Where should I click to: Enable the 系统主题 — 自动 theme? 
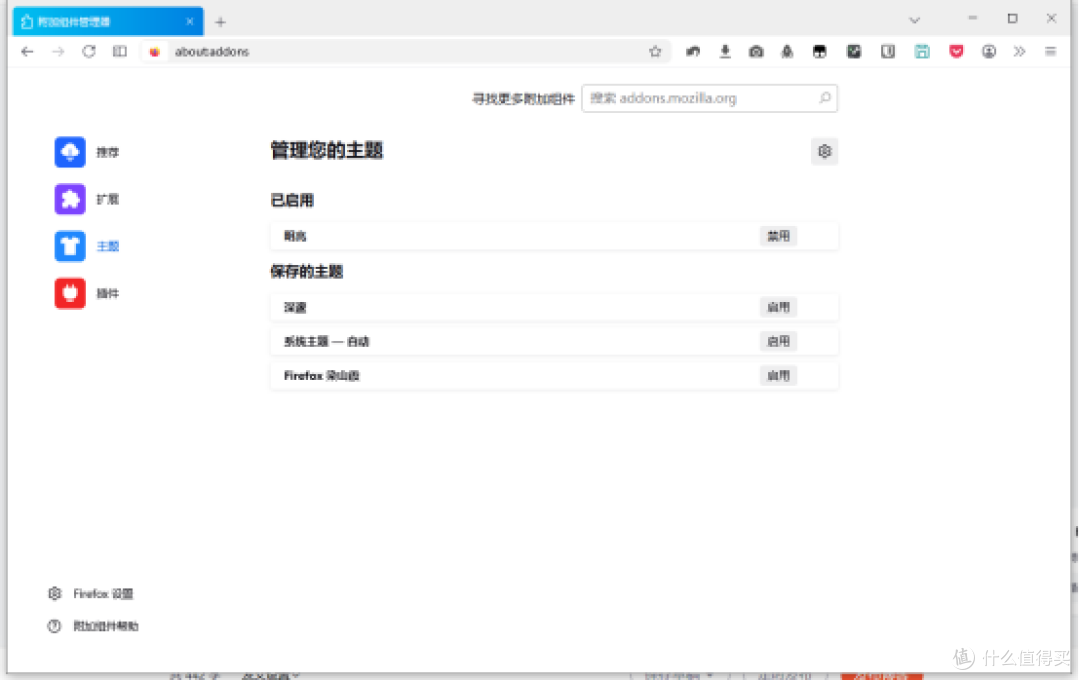click(778, 341)
